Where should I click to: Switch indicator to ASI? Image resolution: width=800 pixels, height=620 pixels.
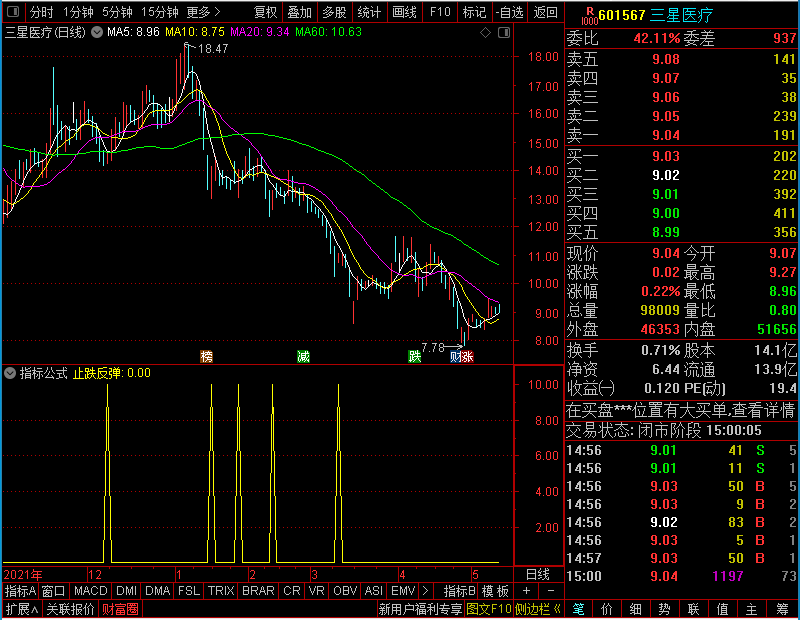point(373,591)
